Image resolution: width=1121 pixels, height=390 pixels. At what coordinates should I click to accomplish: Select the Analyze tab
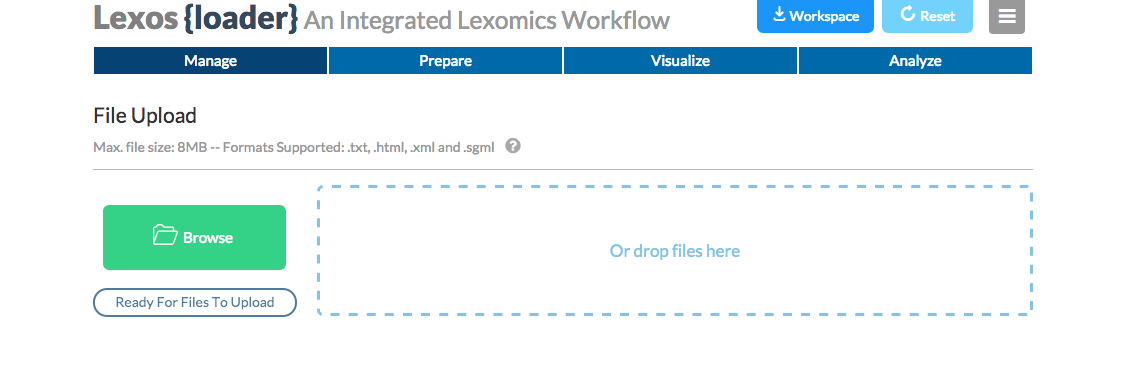click(915, 61)
